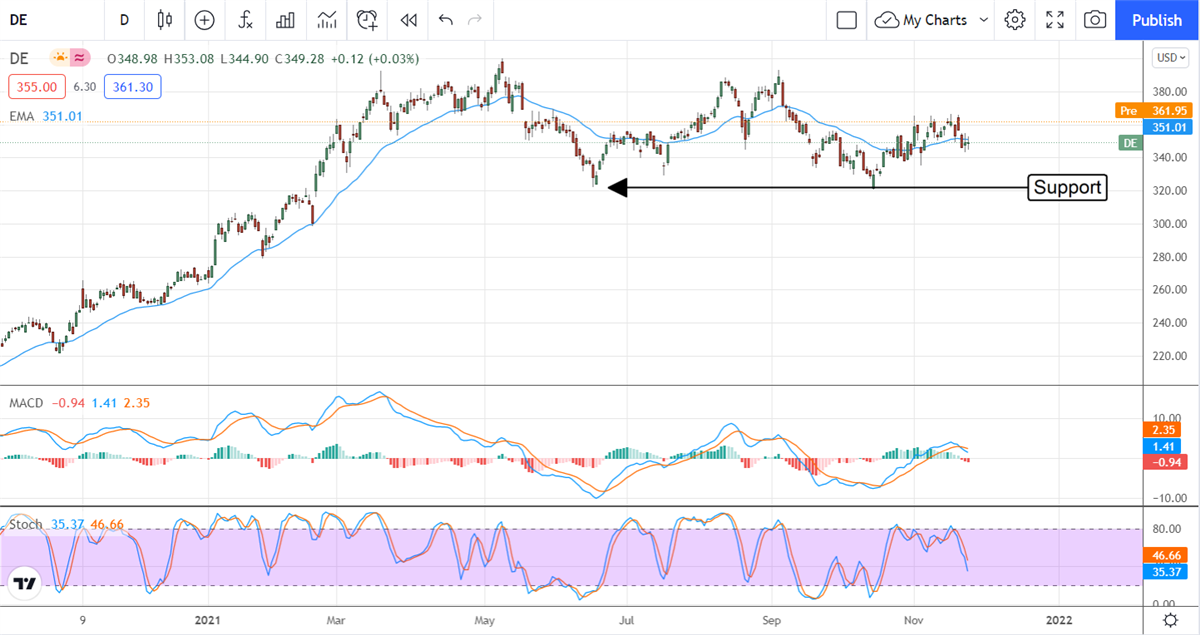Expand My Charts dropdown arrow

[x=984, y=20]
